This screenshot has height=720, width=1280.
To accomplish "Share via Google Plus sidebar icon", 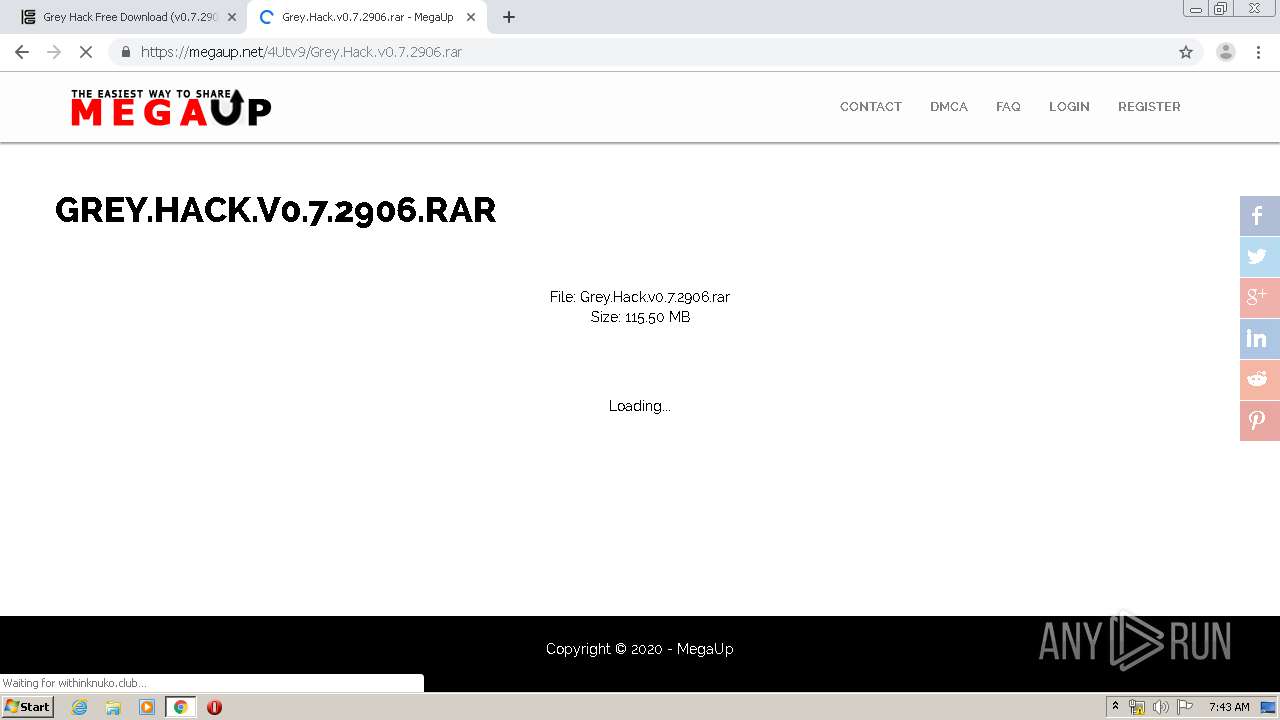I will (x=1260, y=298).
